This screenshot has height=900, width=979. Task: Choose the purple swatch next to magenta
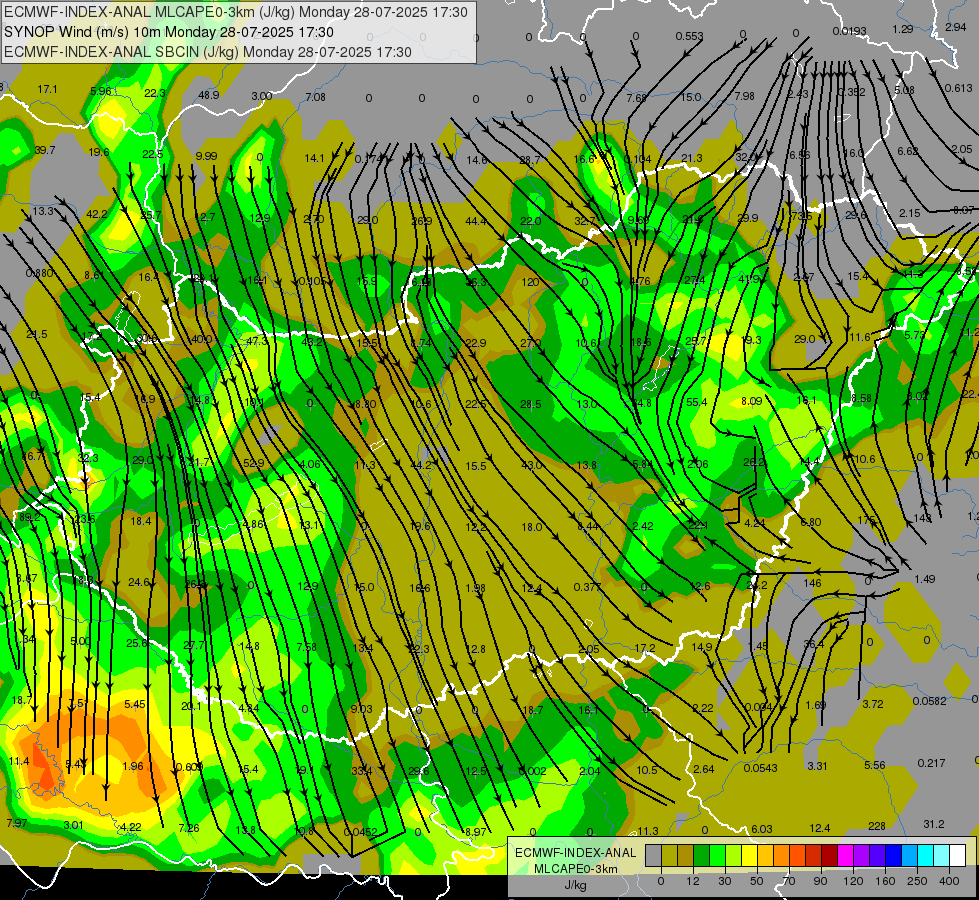[862, 855]
